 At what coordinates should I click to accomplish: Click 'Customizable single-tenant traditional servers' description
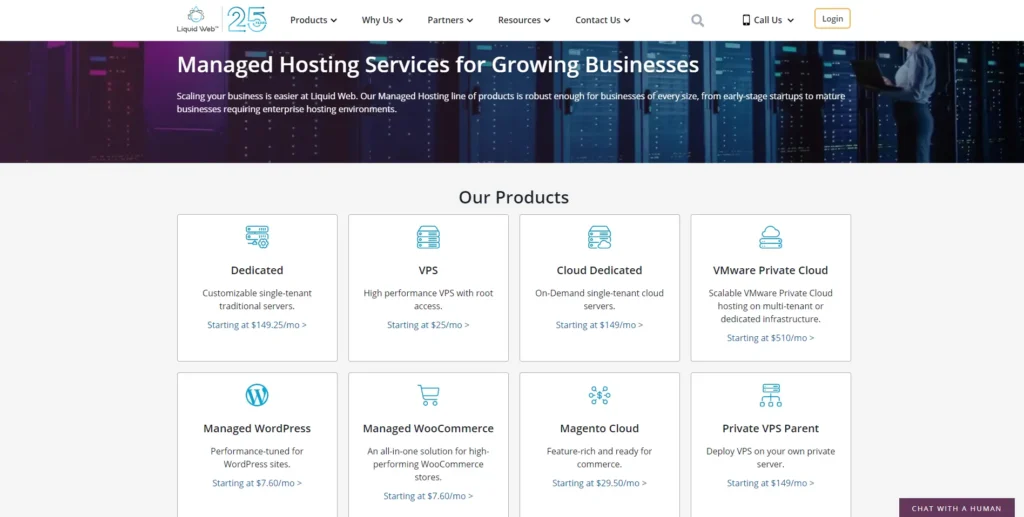257,300
